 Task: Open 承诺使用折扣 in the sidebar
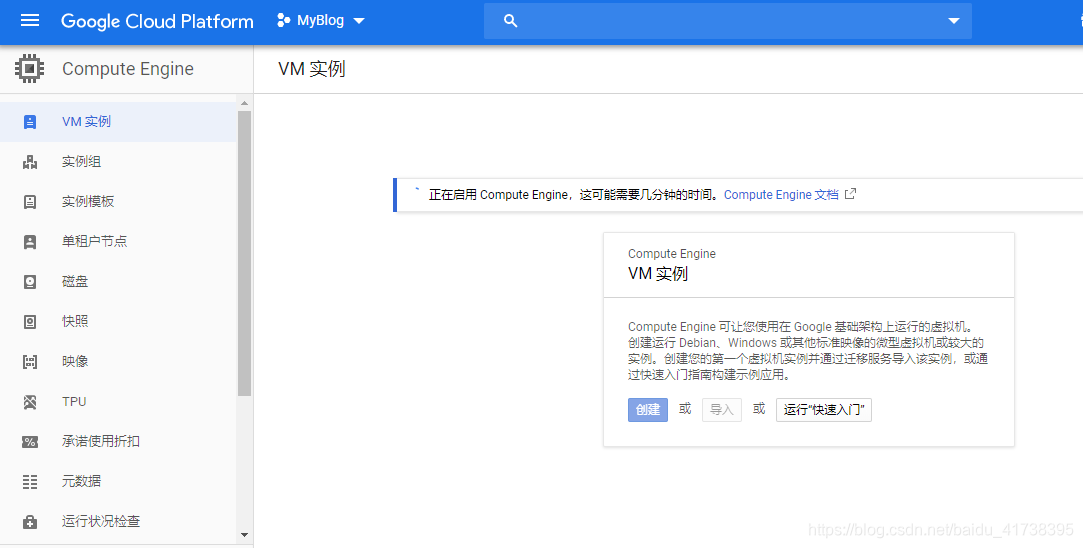(118, 442)
